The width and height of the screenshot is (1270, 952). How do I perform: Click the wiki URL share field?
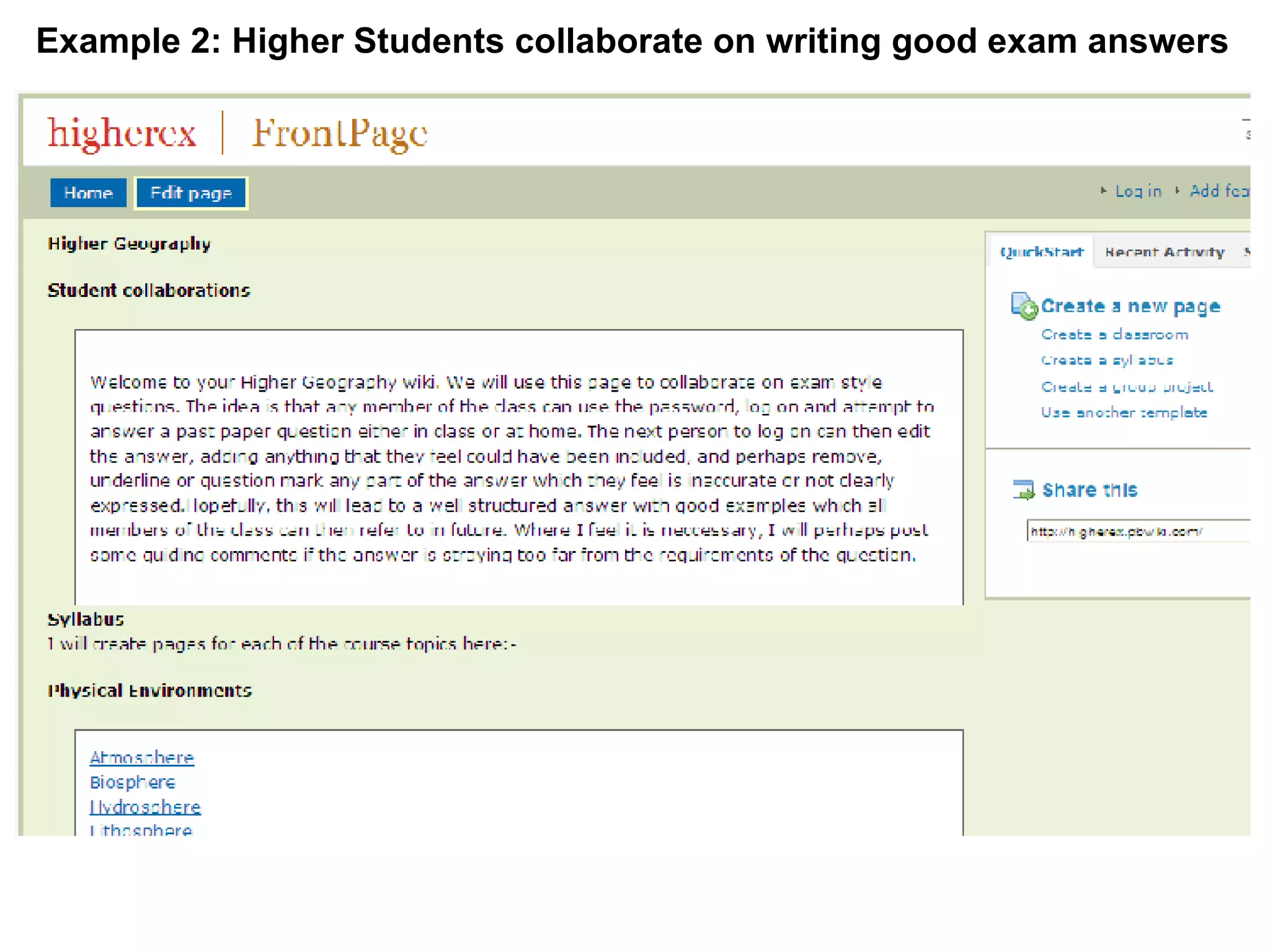1138,531
